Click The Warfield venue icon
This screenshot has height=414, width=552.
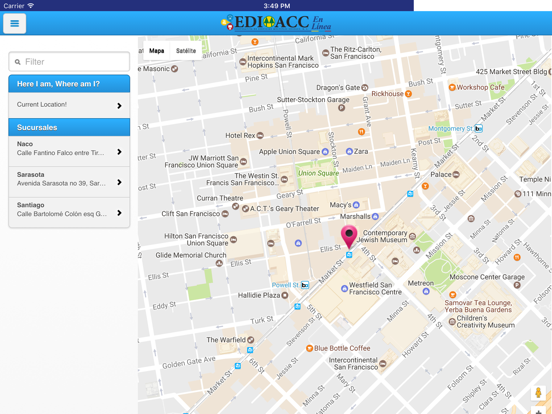250,340
